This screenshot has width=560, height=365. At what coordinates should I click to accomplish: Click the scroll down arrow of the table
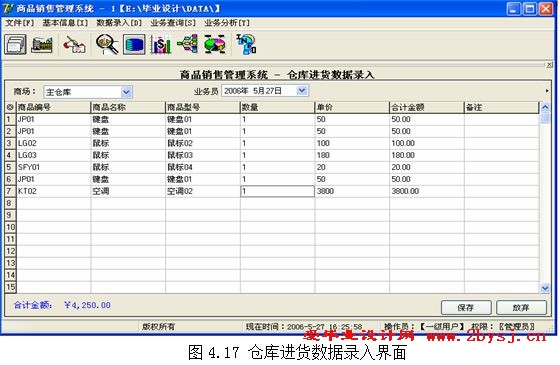click(x=545, y=288)
